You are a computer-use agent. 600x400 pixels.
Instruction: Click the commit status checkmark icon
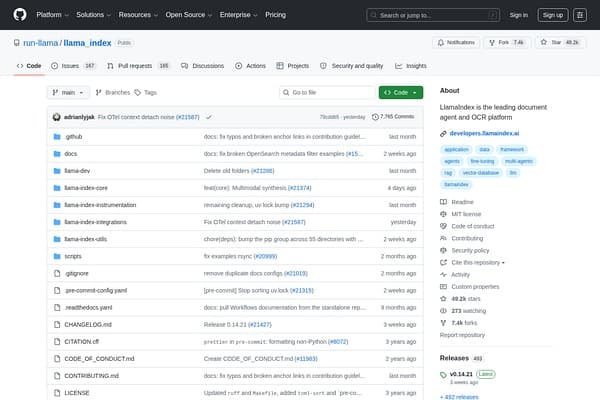[x=209, y=117]
